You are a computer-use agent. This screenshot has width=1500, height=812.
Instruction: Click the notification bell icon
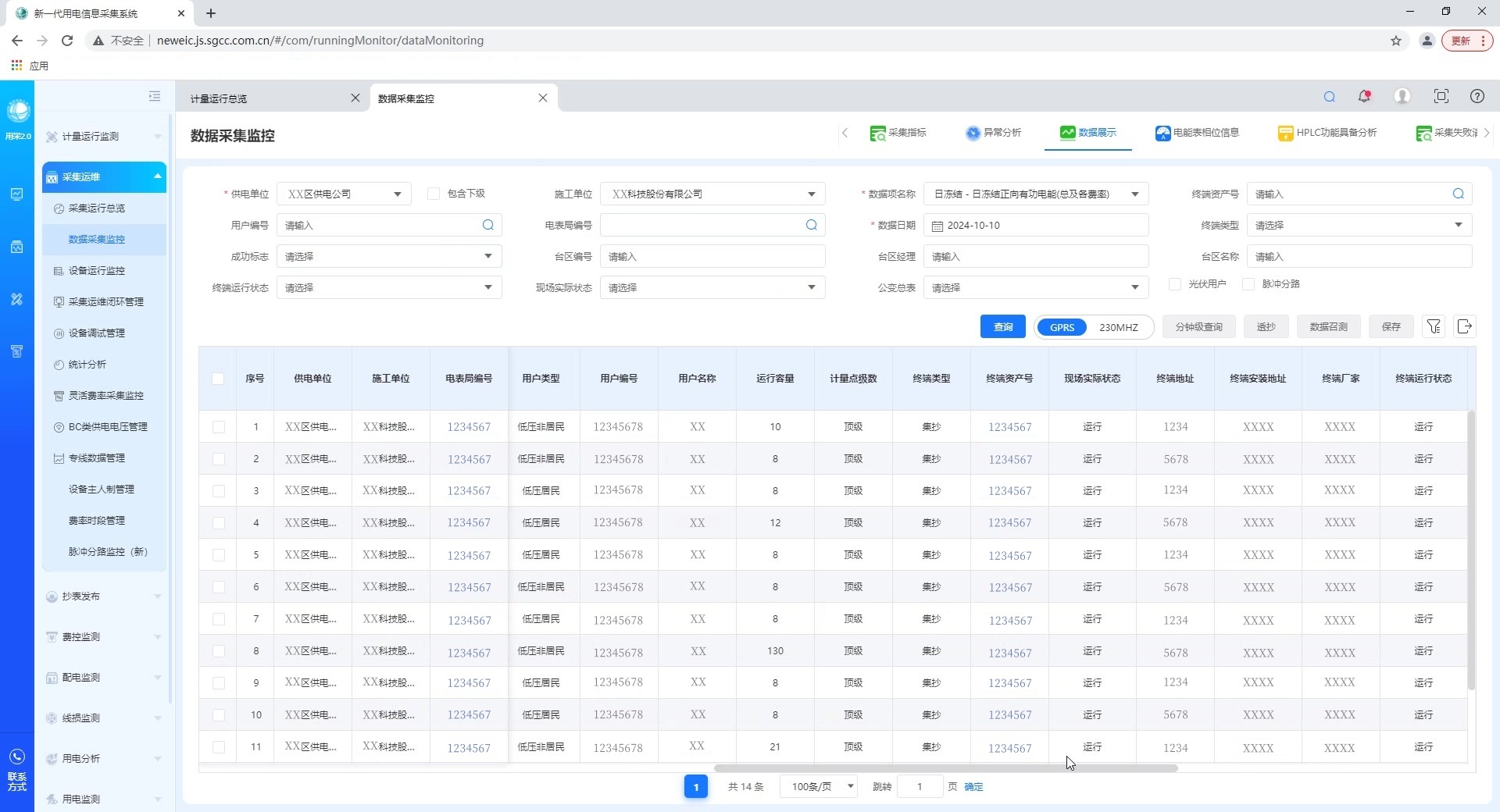(x=1364, y=96)
